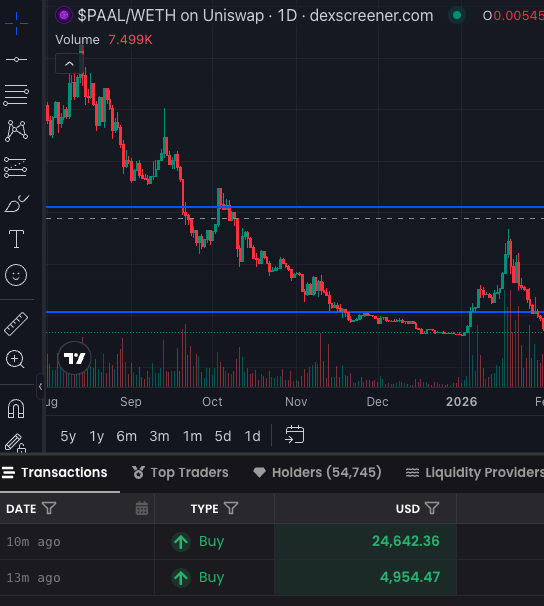Open the forecasting and measurement tools
This screenshot has width=544, height=606.
16,167
